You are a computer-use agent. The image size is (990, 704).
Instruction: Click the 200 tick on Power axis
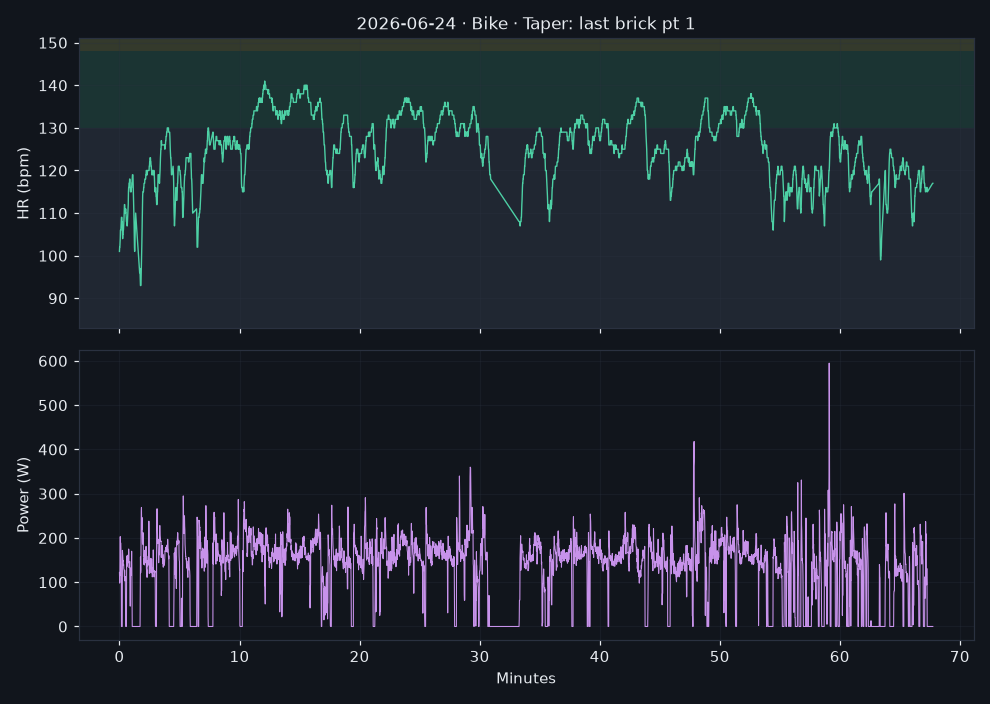tap(53, 539)
